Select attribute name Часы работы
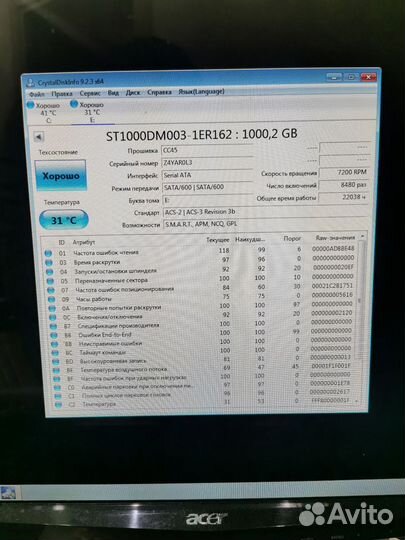 [94, 299]
